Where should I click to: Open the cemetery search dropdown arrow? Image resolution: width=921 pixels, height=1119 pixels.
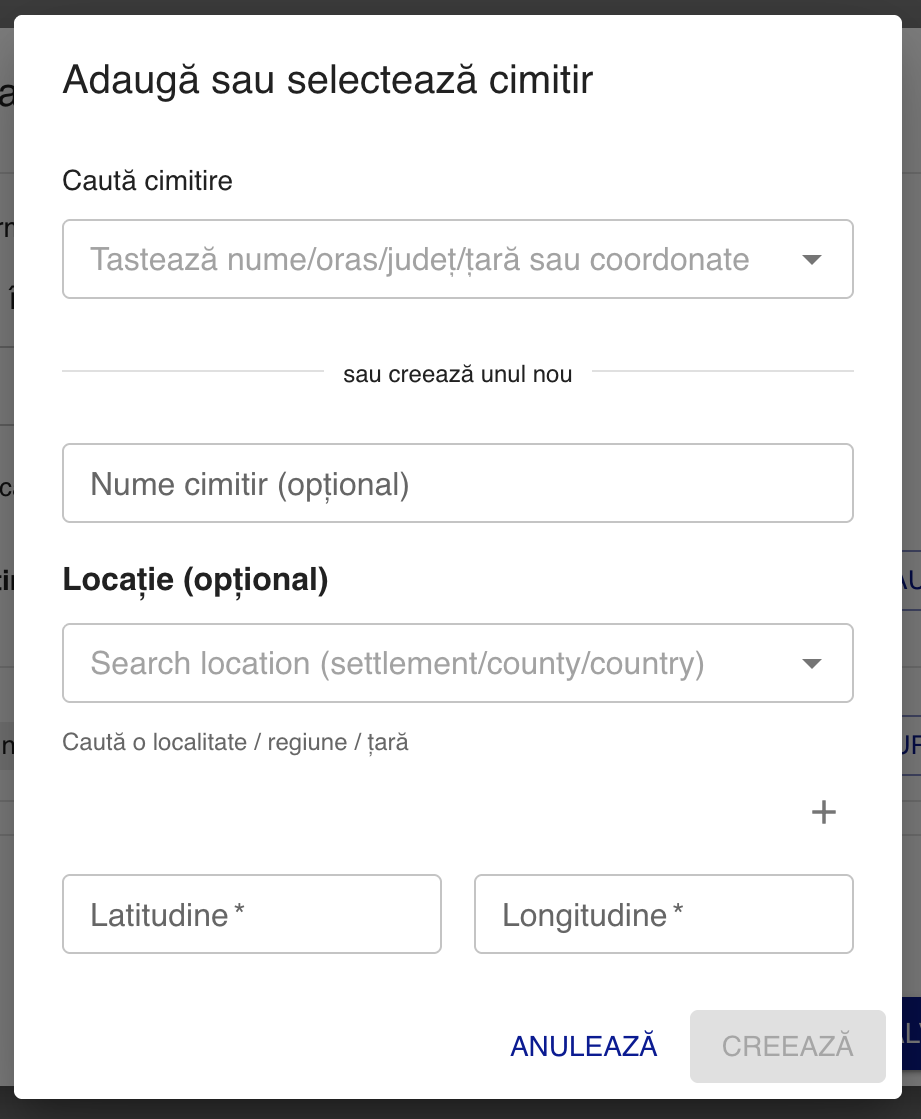[x=812, y=258]
